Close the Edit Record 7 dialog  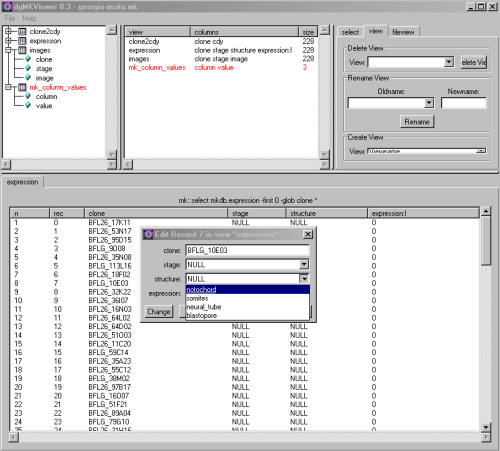pyautogui.click(x=308, y=234)
